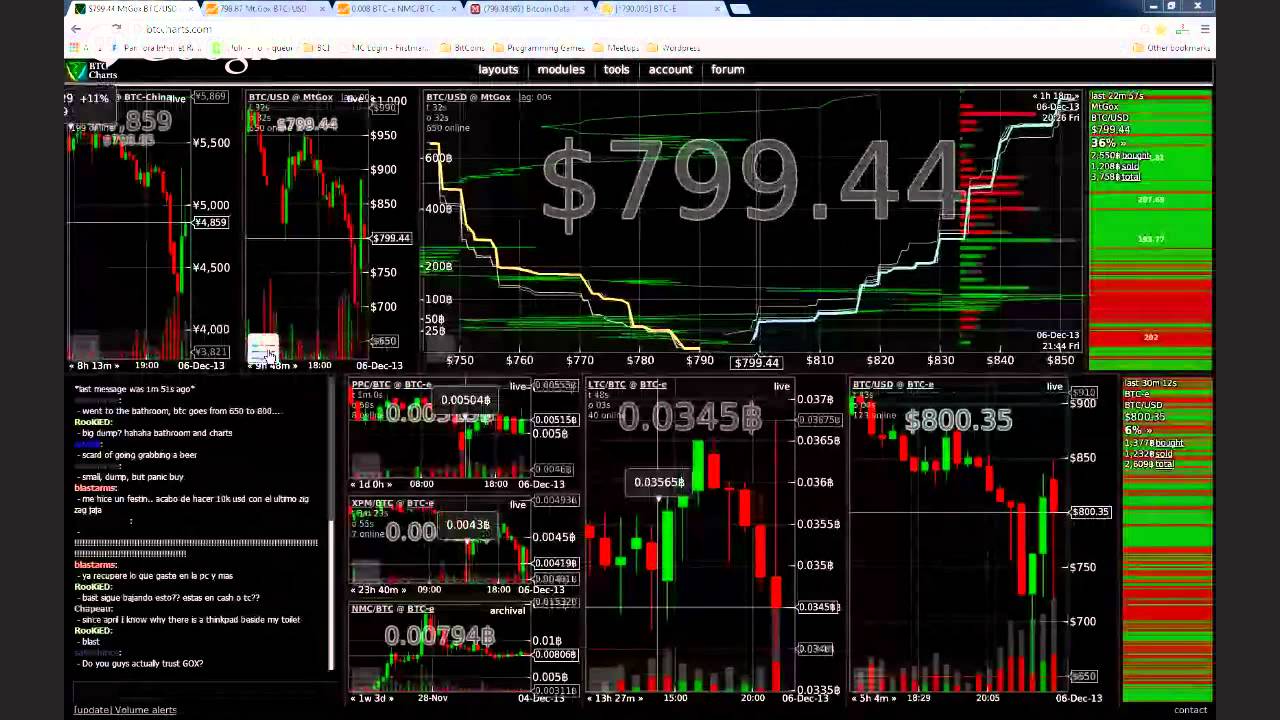1280x720 pixels.
Task: Click the chat message 'Do you guys actually trust GOX?'
Action: pos(142,663)
